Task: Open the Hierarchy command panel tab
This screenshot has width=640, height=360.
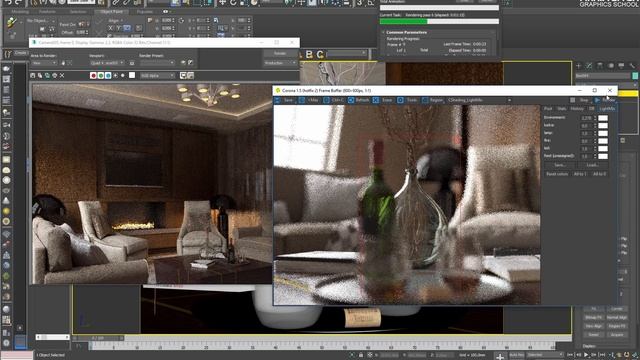Action: point(600,65)
